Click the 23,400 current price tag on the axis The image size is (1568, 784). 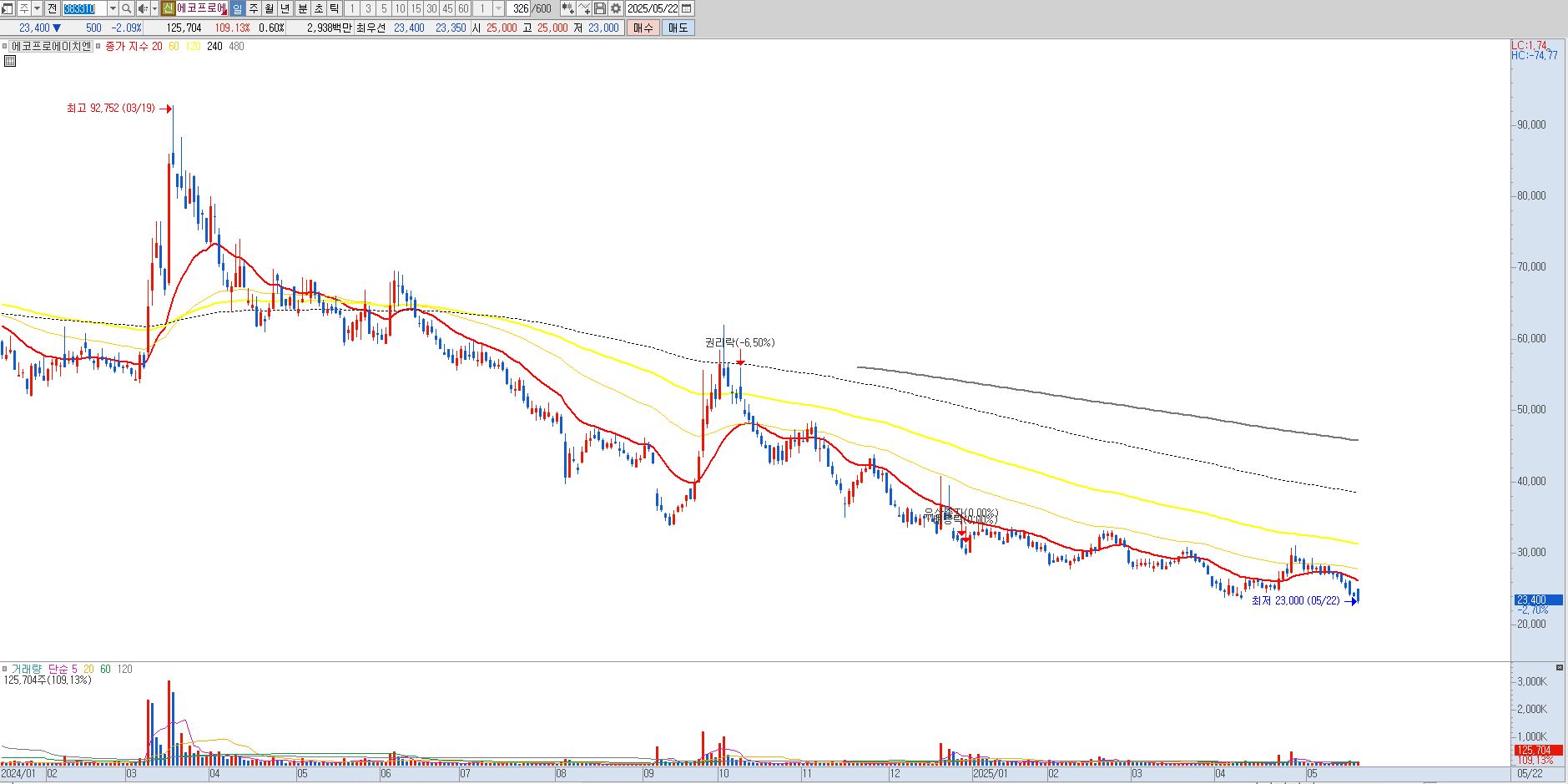tap(1537, 599)
